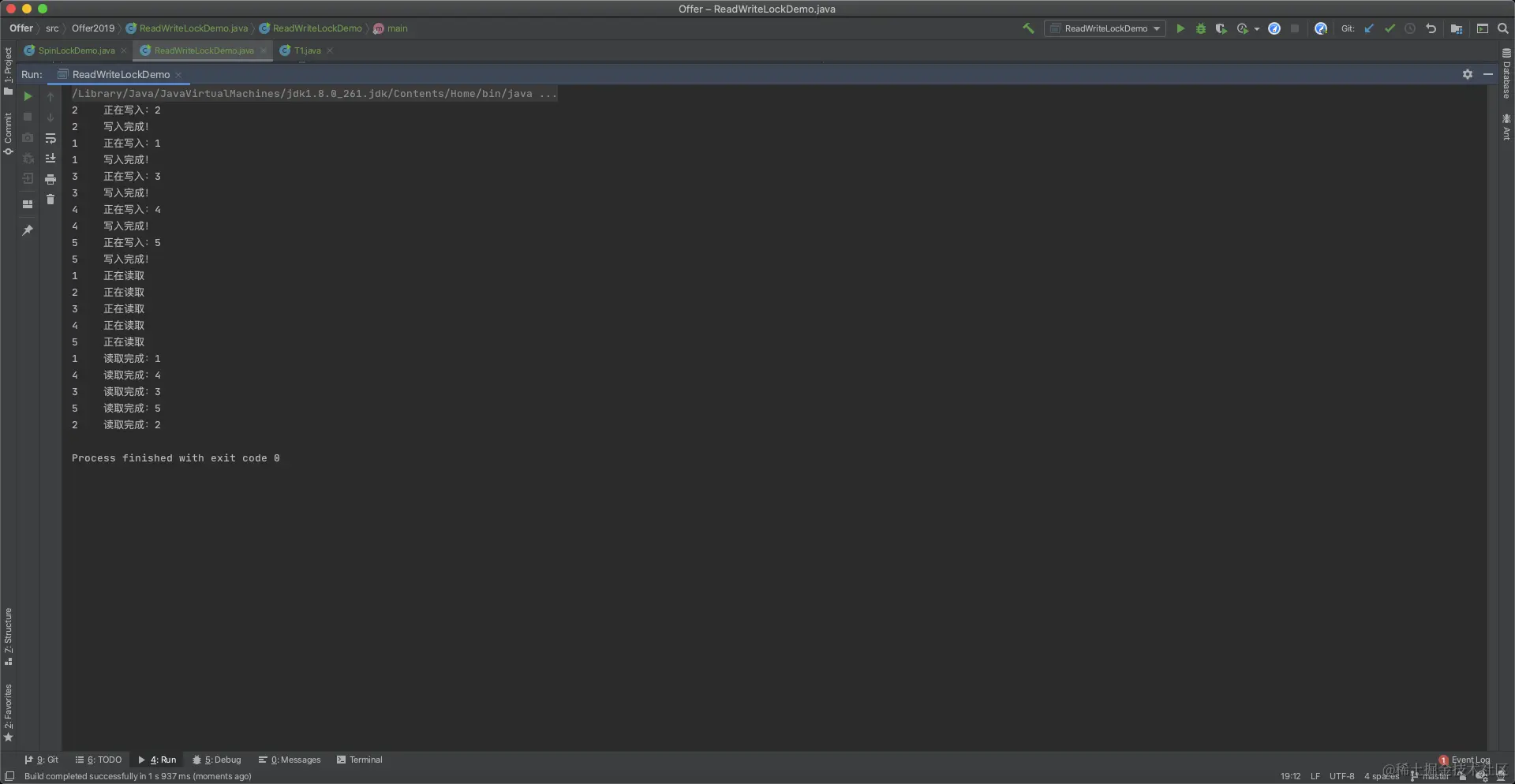Close the T1.java tab
The width and height of the screenshot is (1515, 784).
330,50
